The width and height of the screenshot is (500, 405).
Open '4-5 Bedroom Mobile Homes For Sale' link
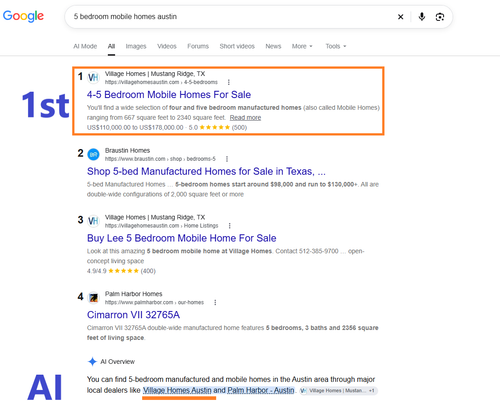pos(169,95)
